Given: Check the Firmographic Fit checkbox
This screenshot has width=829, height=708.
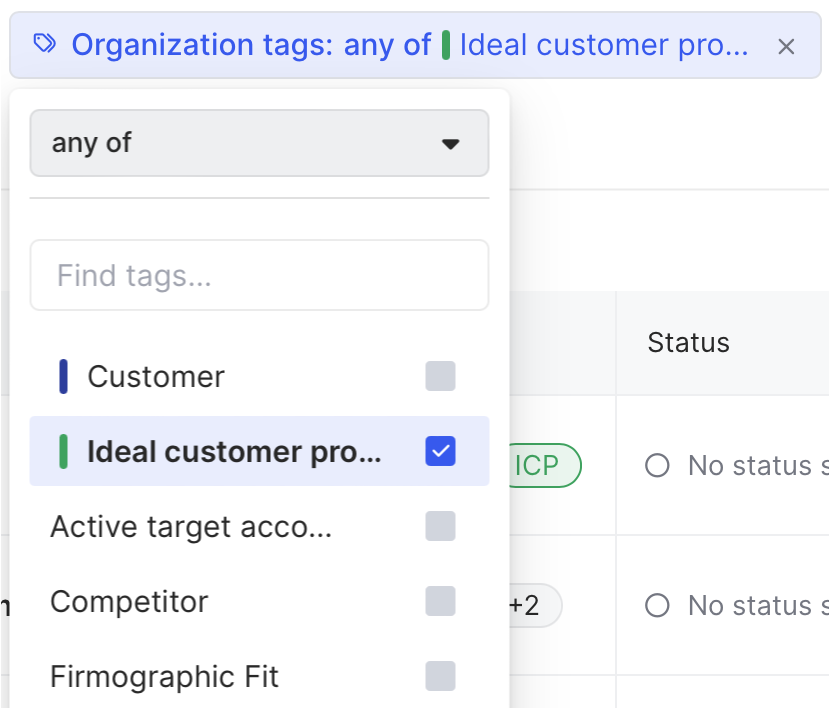Looking at the screenshot, I should coord(440,676).
